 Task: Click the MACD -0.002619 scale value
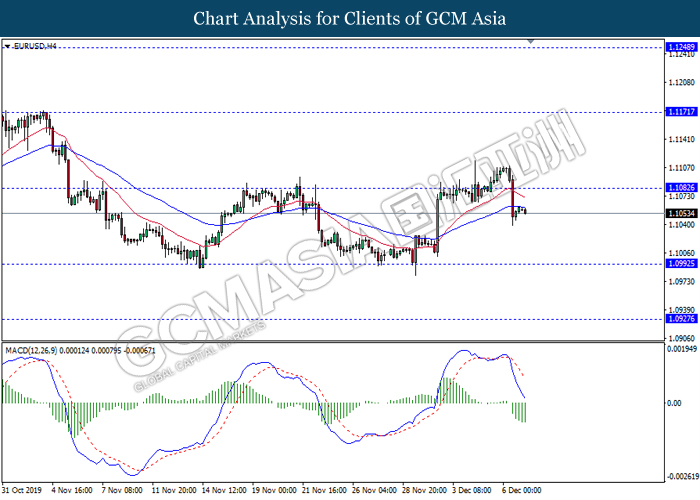[683, 477]
